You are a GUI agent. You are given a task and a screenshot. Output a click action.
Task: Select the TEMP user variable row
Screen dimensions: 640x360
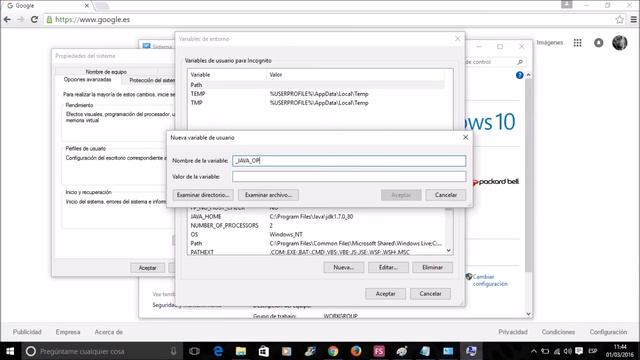click(316, 93)
